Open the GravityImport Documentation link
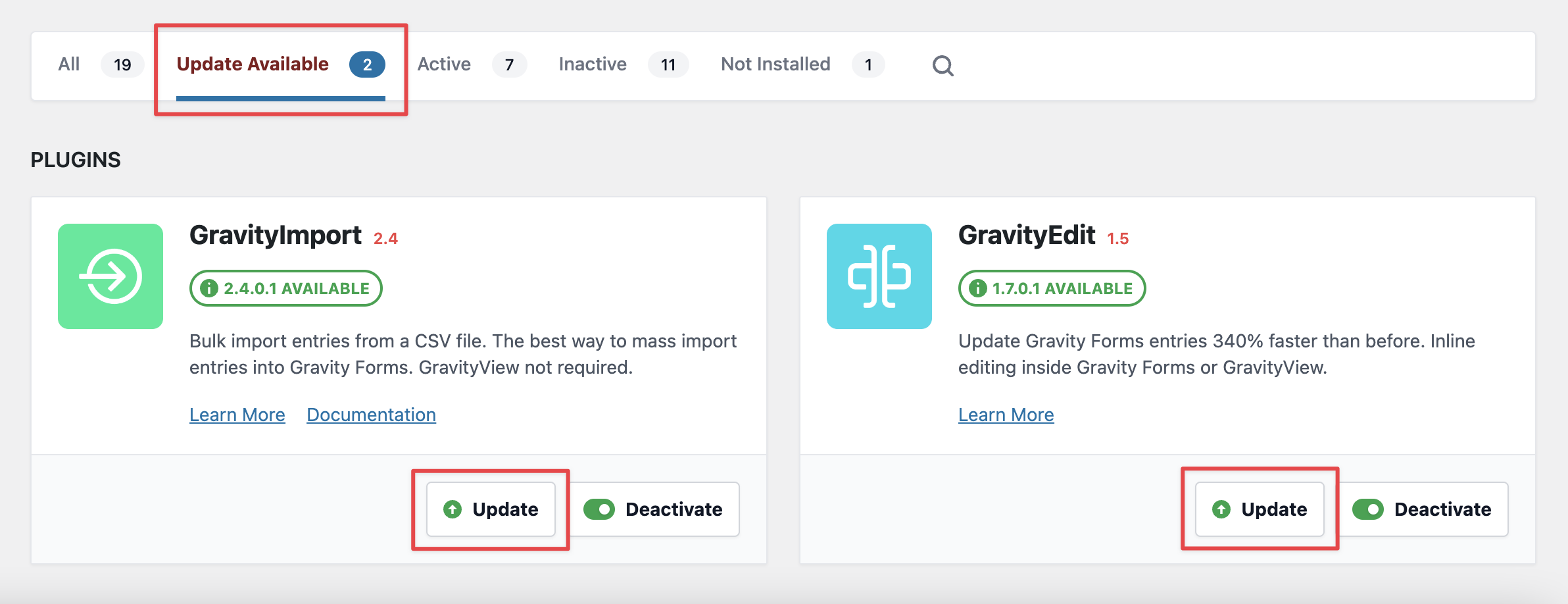This screenshot has height=604, width=1568. tap(371, 415)
